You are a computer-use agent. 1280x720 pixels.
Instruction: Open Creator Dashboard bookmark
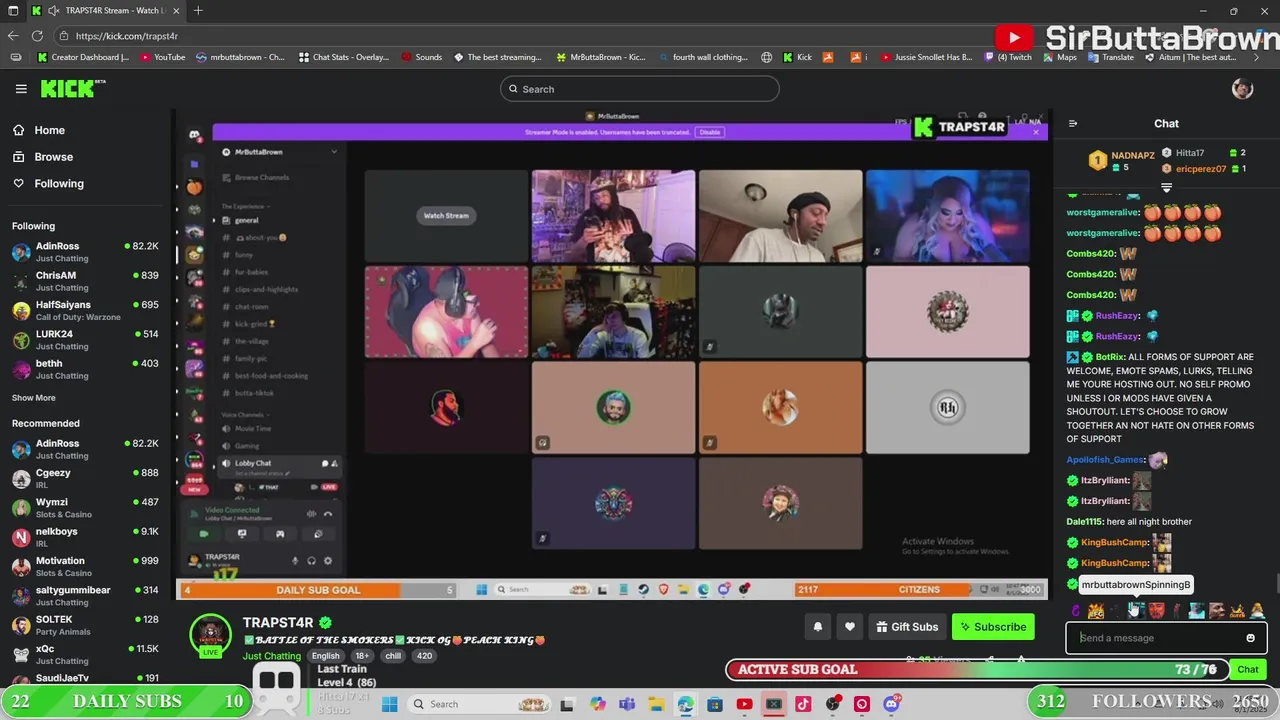83,57
